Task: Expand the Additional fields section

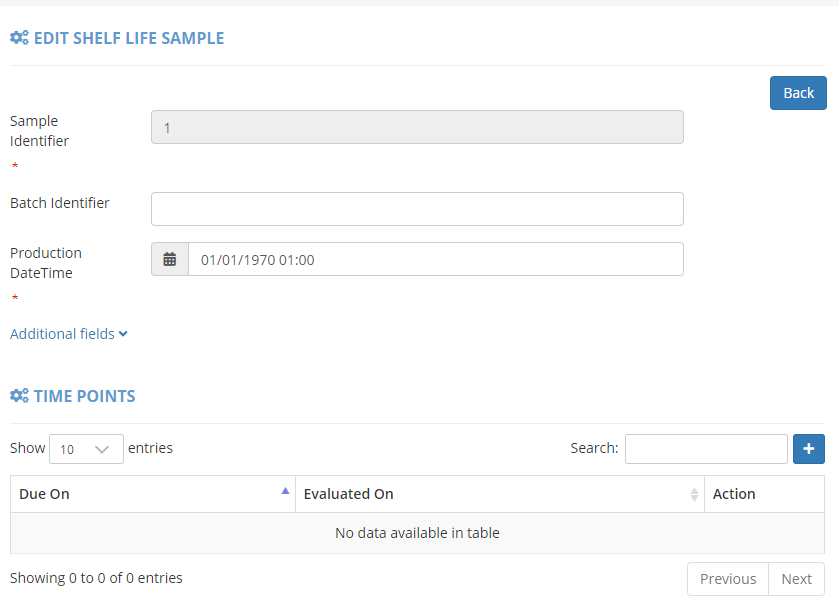Action: coord(62,334)
